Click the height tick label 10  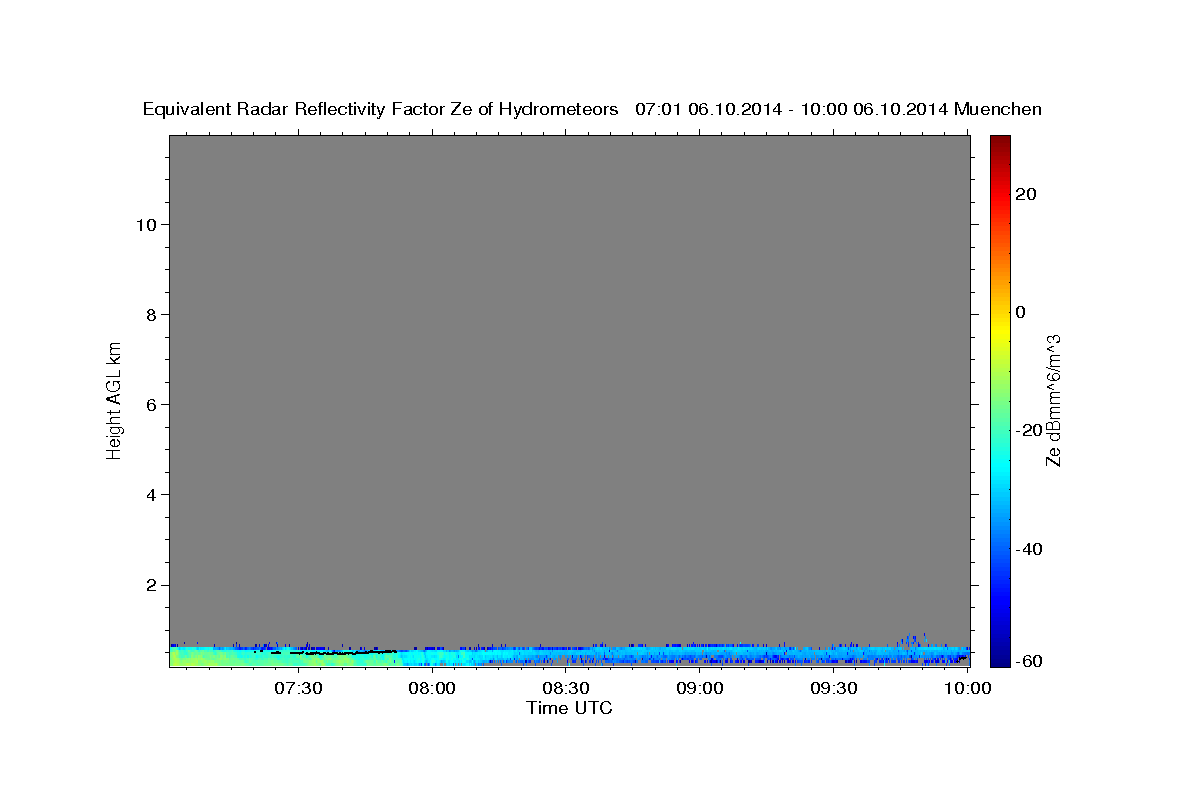(x=145, y=225)
